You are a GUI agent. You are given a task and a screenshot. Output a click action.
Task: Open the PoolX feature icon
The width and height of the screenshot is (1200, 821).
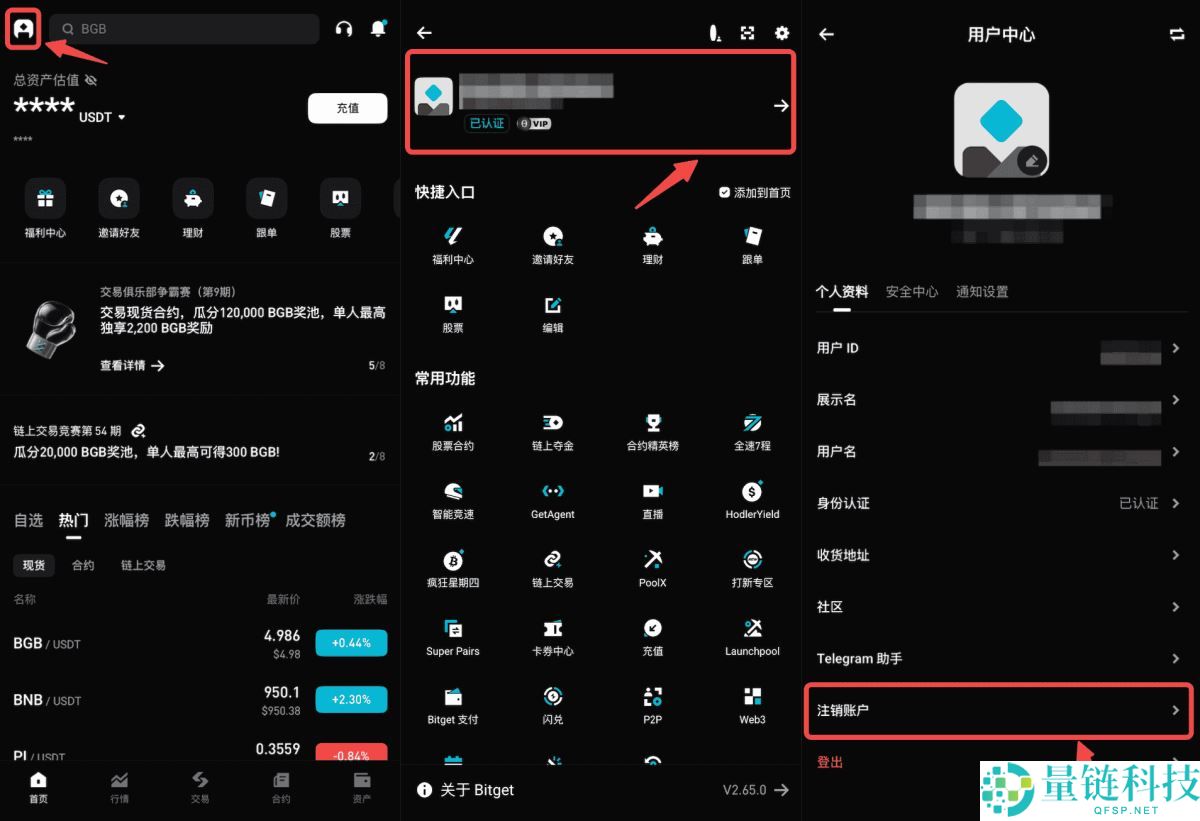coord(652,568)
